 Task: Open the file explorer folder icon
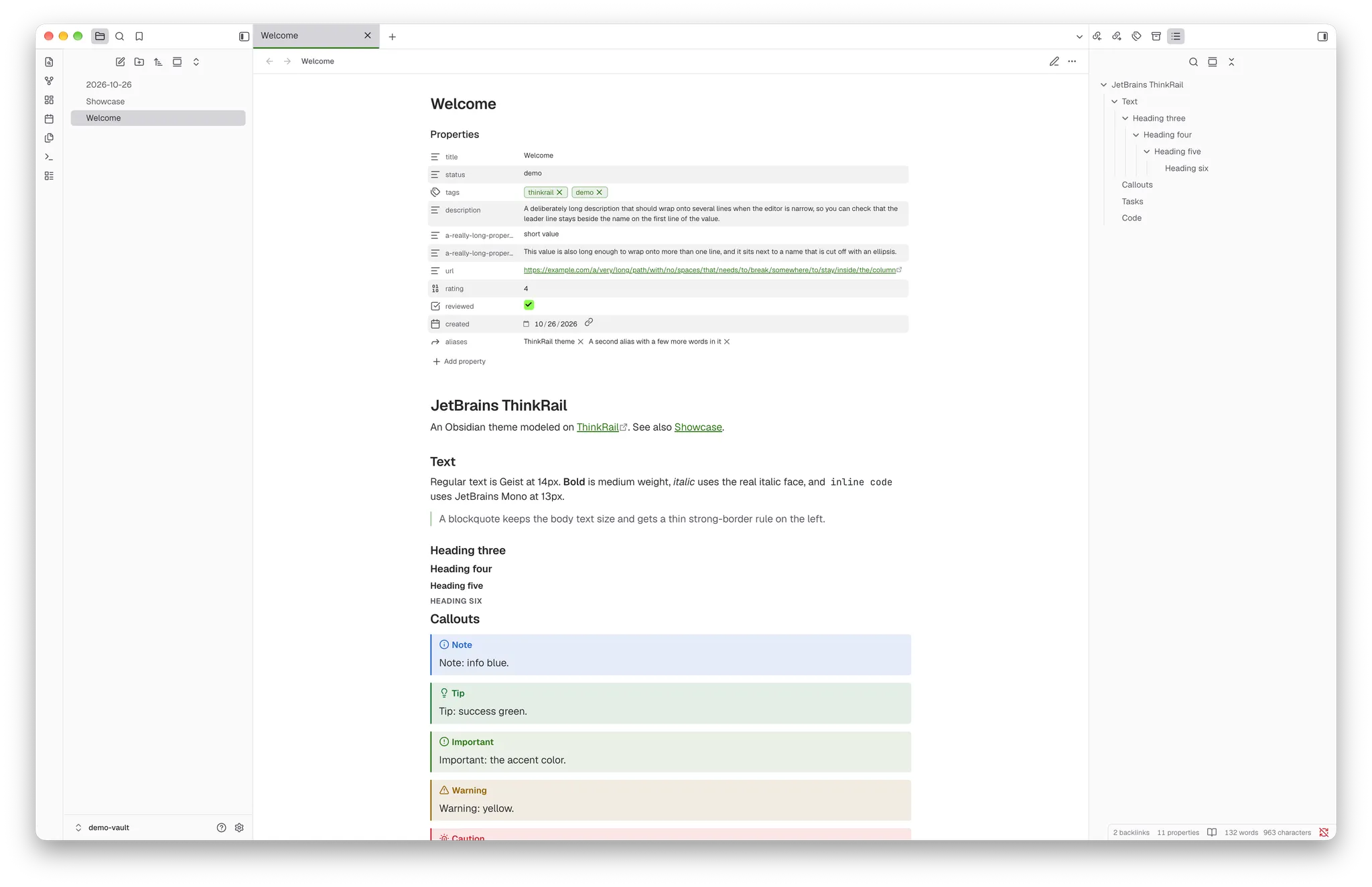click(x=100, y=36)
